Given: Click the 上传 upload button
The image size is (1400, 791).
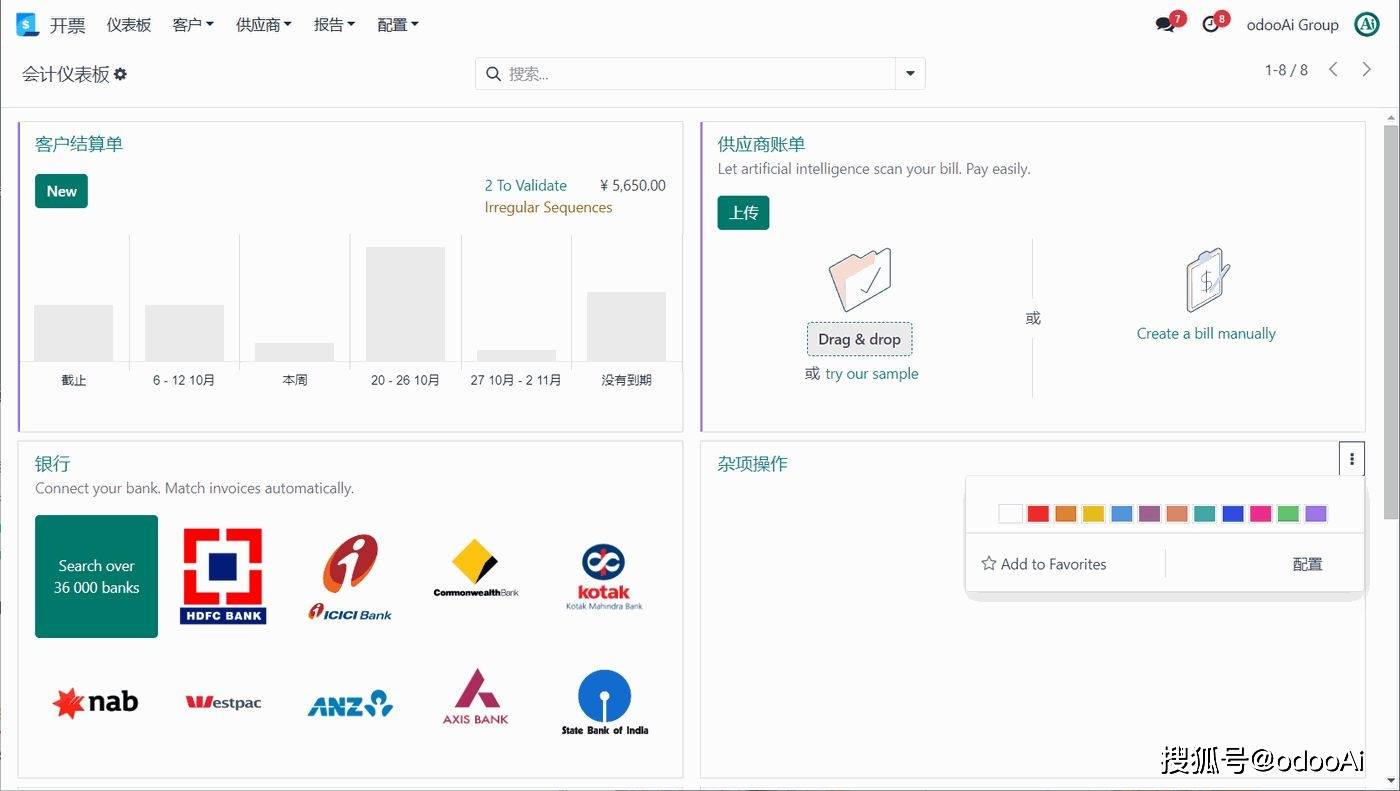Looking at the screenshot, I should (743, 213).
